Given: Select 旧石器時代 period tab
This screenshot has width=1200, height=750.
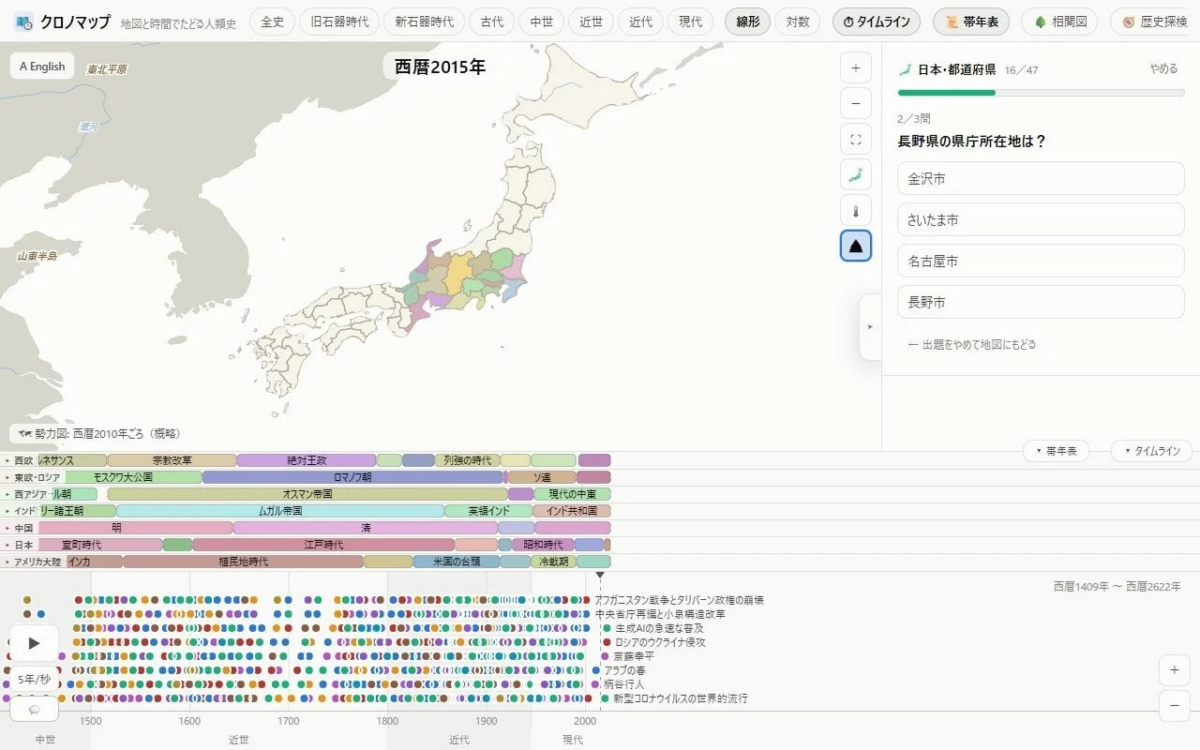Looking at the screenshot, I should click(x=339, y=22).
